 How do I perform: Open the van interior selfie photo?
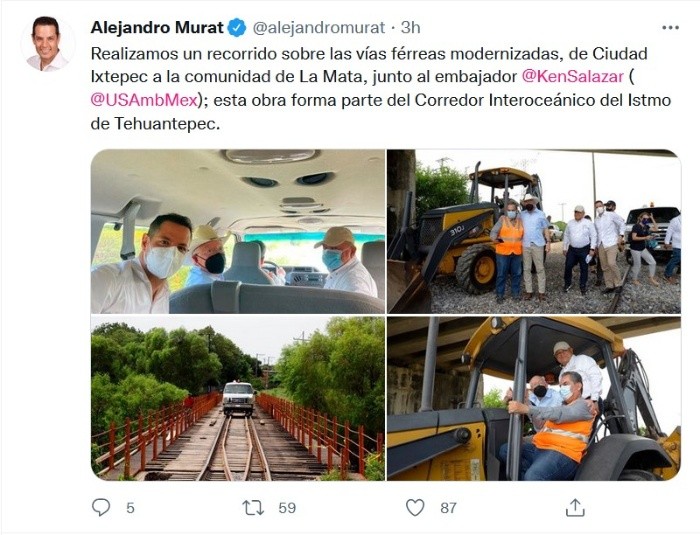[238, 231]
